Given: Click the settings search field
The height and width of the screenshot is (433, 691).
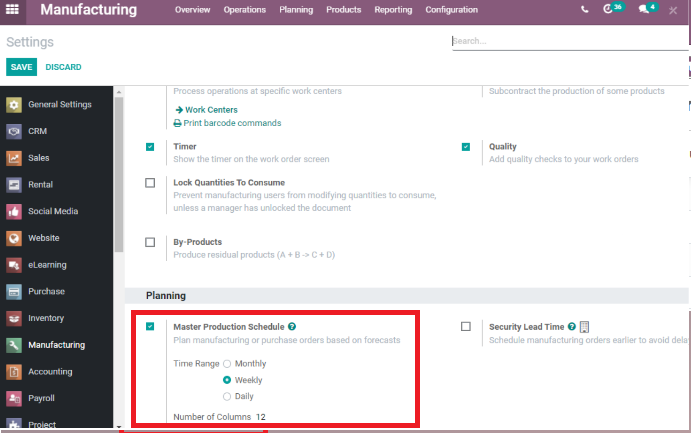Looking at the screenshot, I should click(x=565, y=42).
